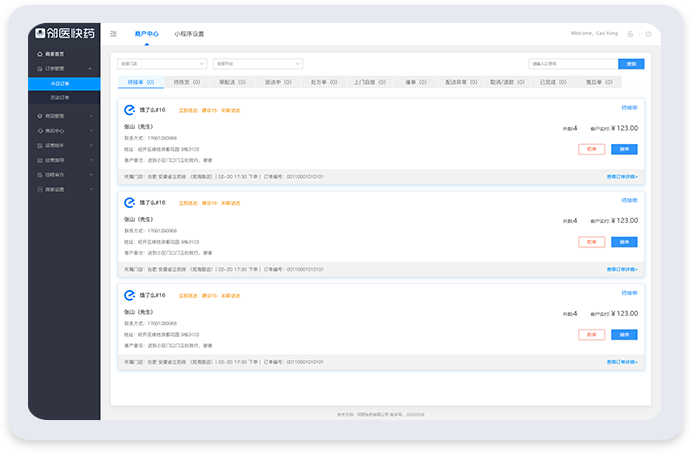Click the 邻医快药 logo in sidebar
The height and width of the screenshot is (453, 692).
point(65,33)
